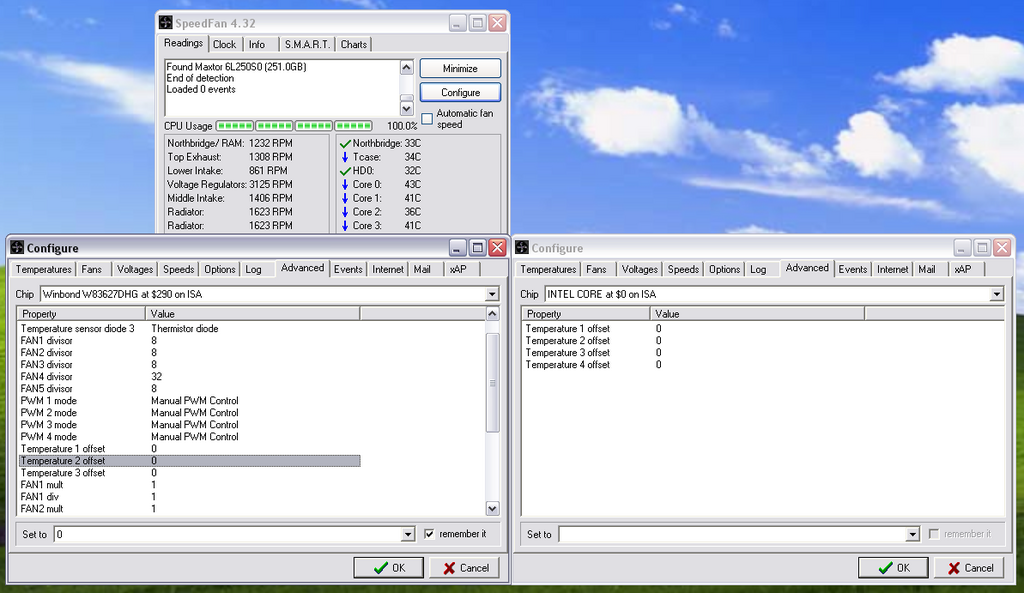Open the Events tab in the INTEL CORE Configure window

pyautogui.click(x=853, y=269)
